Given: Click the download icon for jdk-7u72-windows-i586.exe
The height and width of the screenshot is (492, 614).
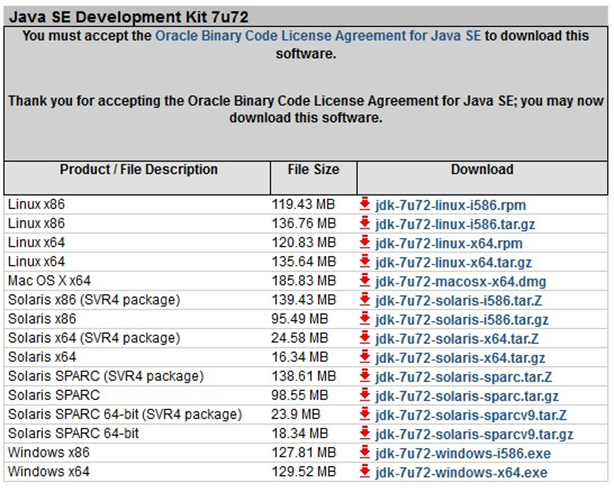Looking at the screenshot, I should pyautogui.click(x=365, y=452).
